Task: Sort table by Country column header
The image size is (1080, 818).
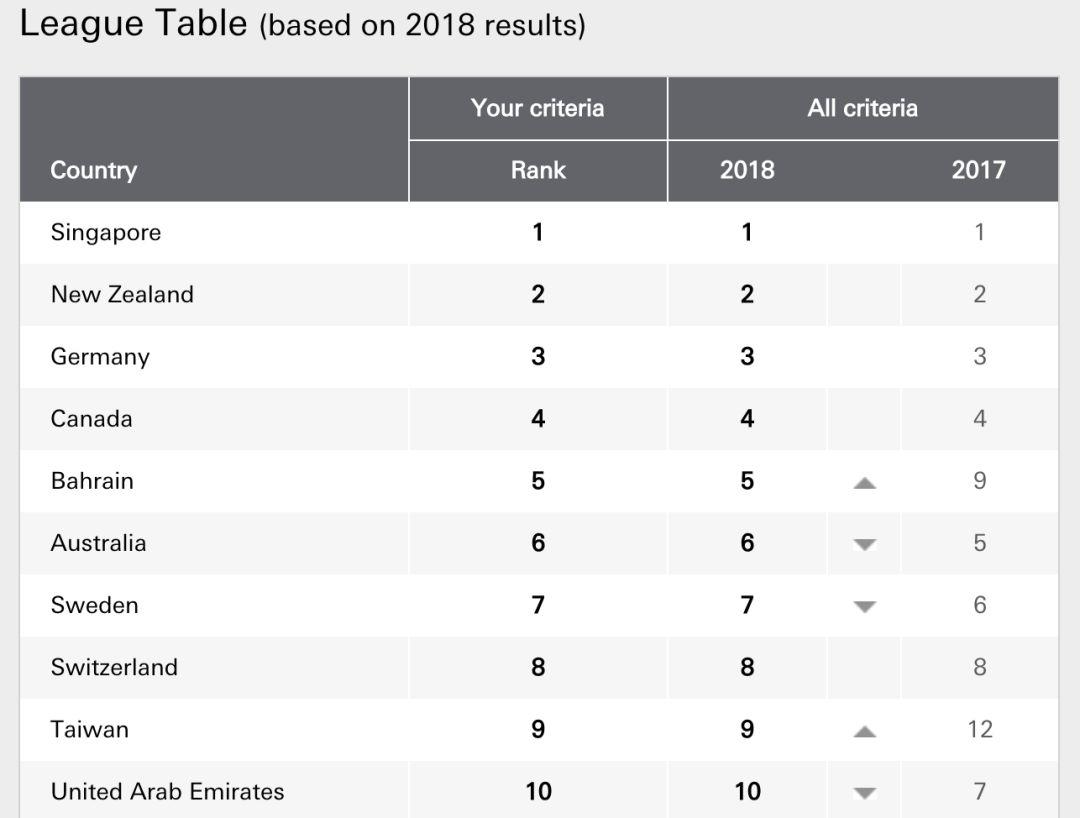Action: point(94,170)
